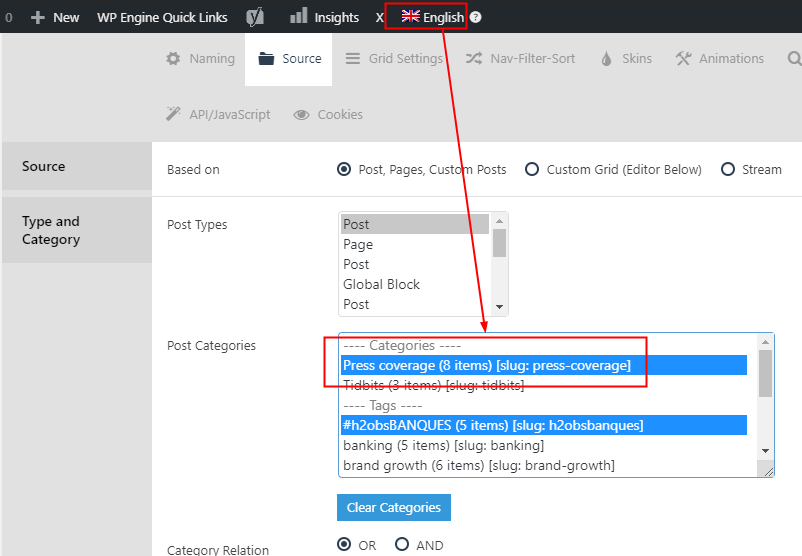Select Tidbits (3 items) category
The height and width of the screenshot is (556, 802).
544,385
